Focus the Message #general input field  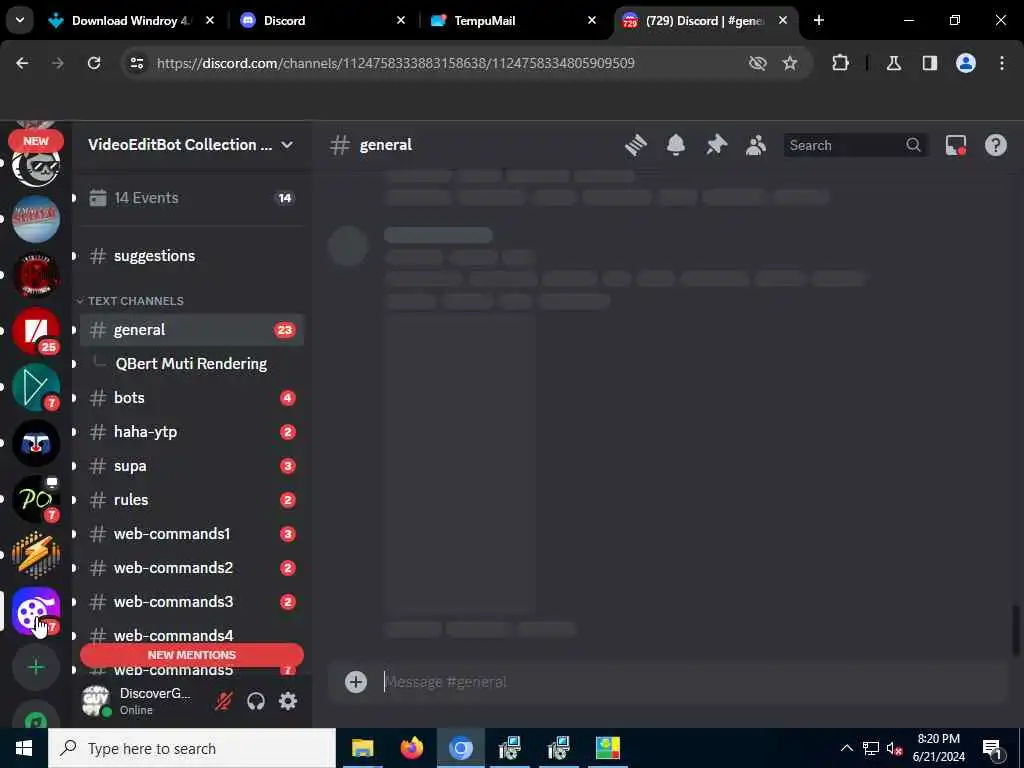click(x=691, y=682)
